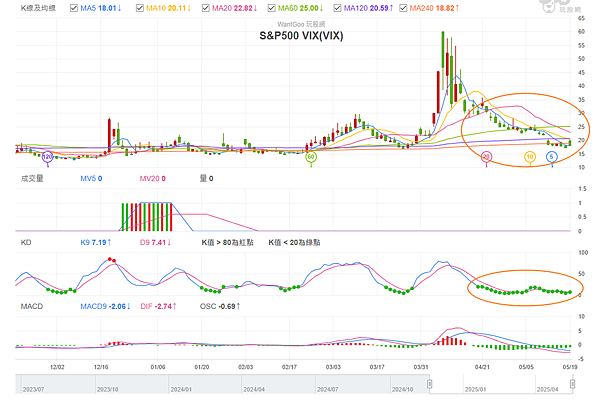The height and width of the screenshot is (400, 600).
Task: Click the blue 5 marker near the latest candles
Action: coord(551,157)
